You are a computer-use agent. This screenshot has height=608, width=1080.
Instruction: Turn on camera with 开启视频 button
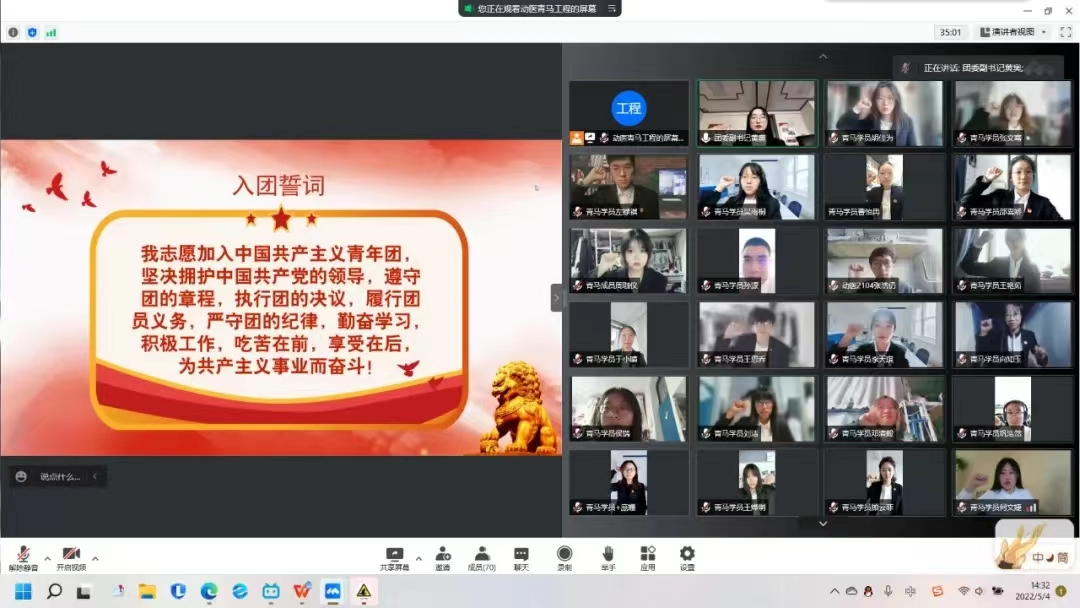pos(71,555)
